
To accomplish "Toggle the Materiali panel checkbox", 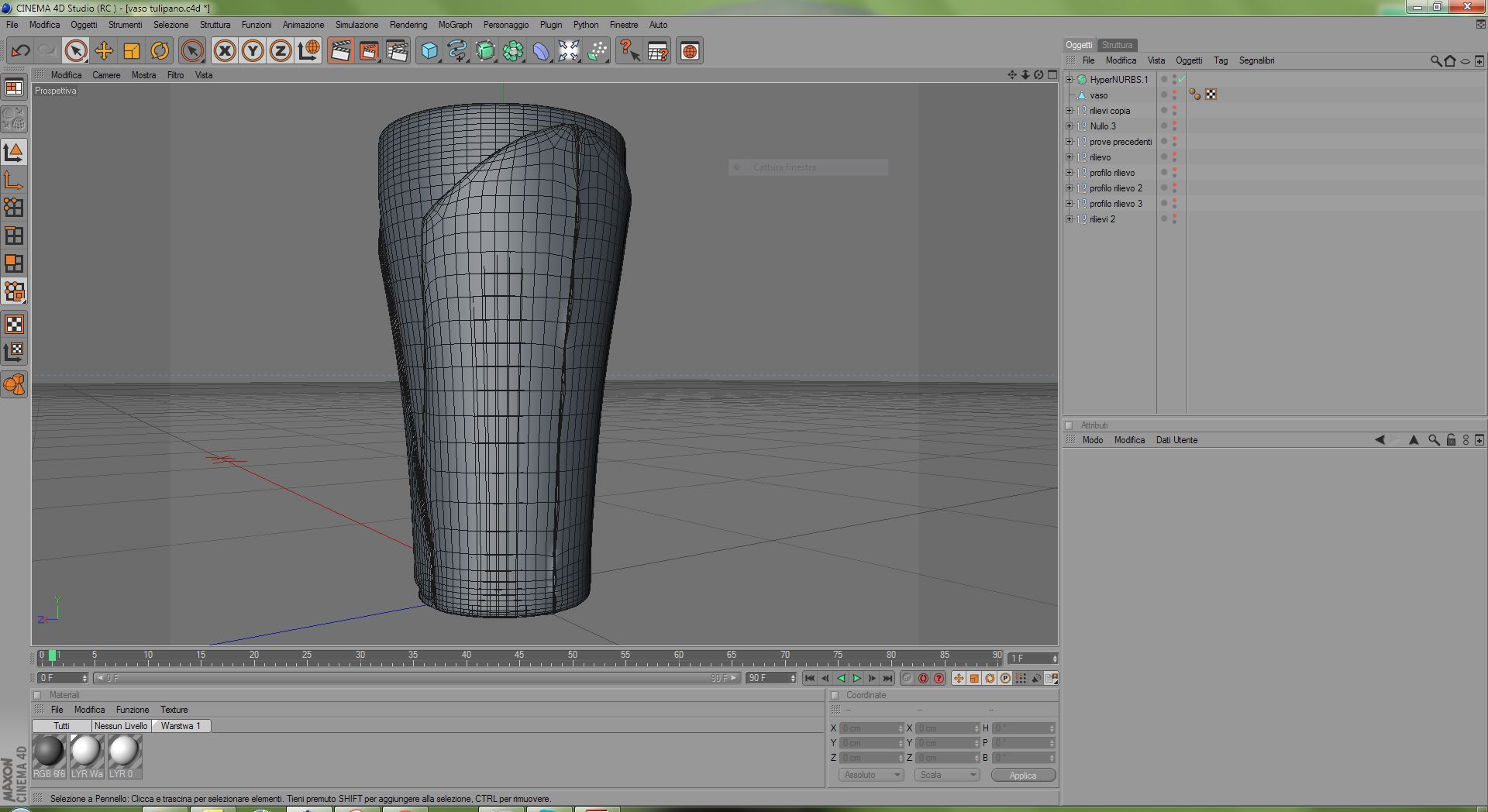I will click(x=37, y=695).
